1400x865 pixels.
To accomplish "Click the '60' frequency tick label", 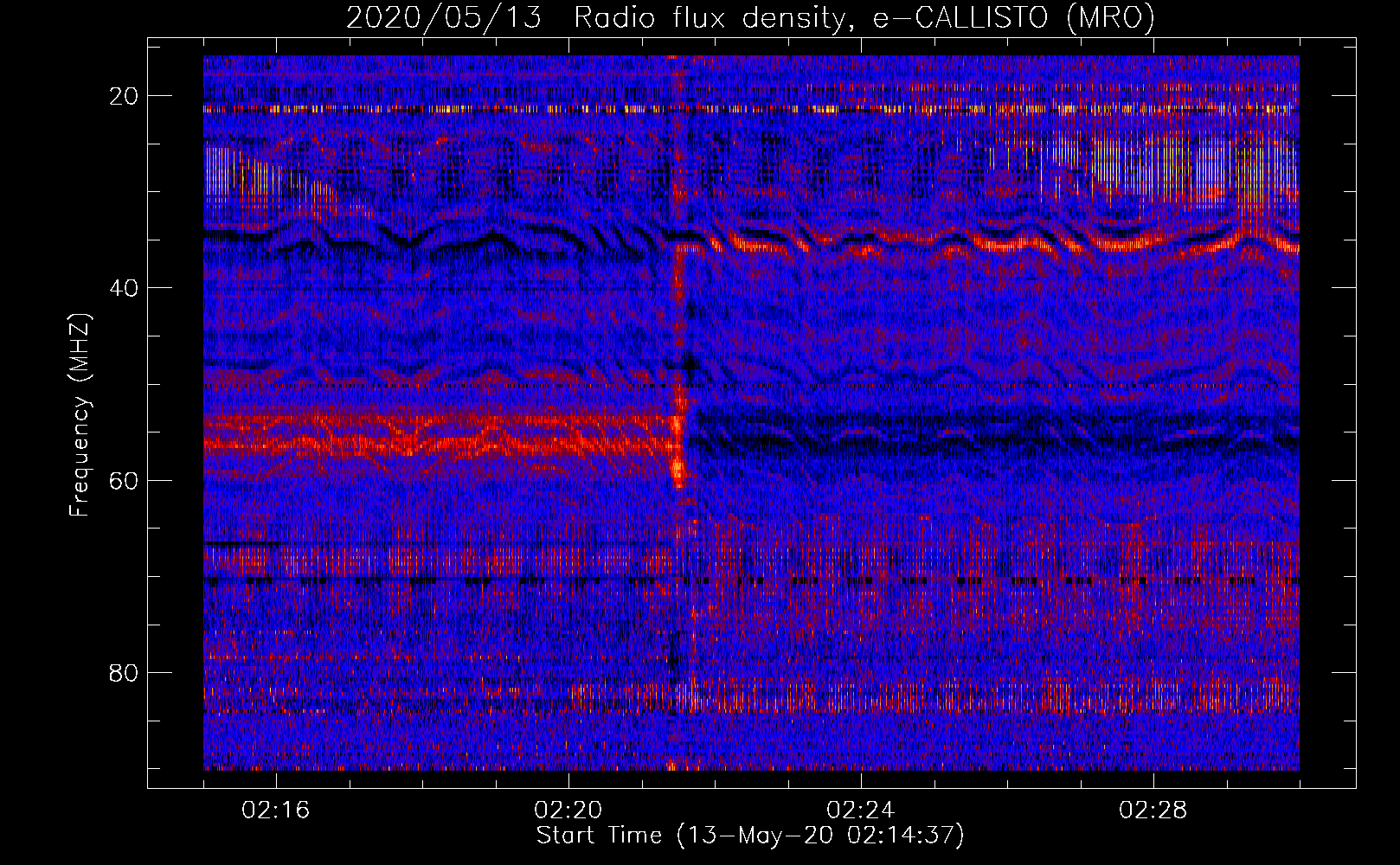I will (125, 480).
